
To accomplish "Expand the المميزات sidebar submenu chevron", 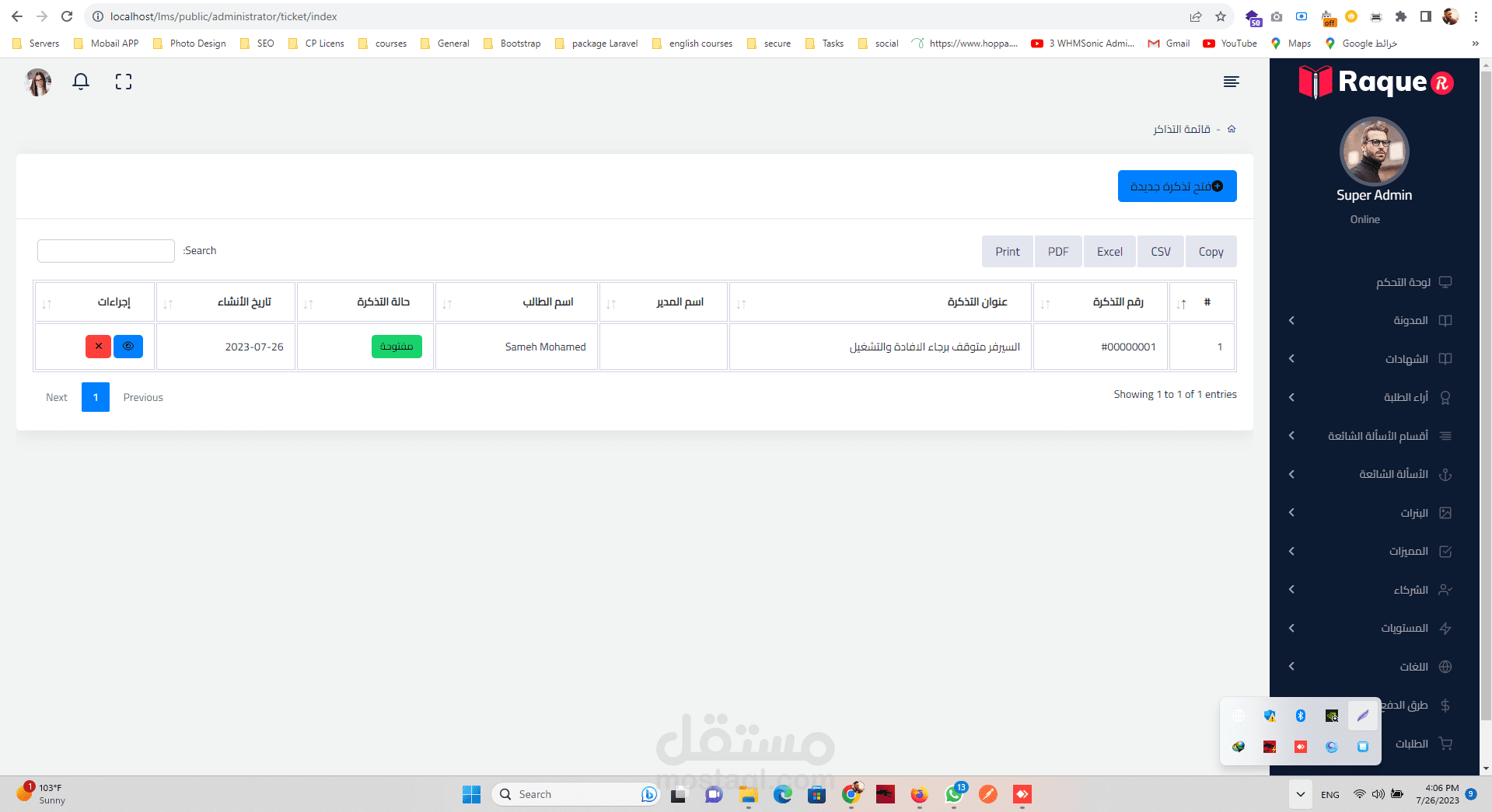I will tap(1291, 551).
